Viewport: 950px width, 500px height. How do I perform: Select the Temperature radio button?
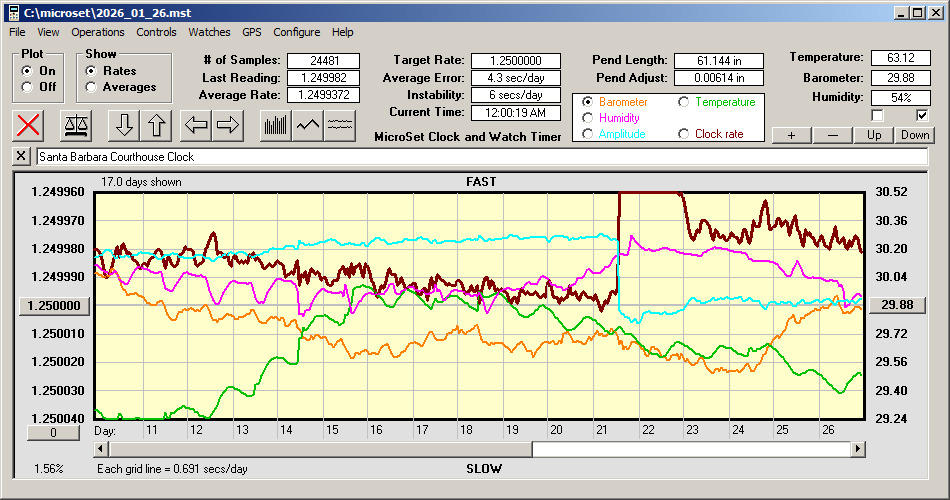click(x=684, y=102)
